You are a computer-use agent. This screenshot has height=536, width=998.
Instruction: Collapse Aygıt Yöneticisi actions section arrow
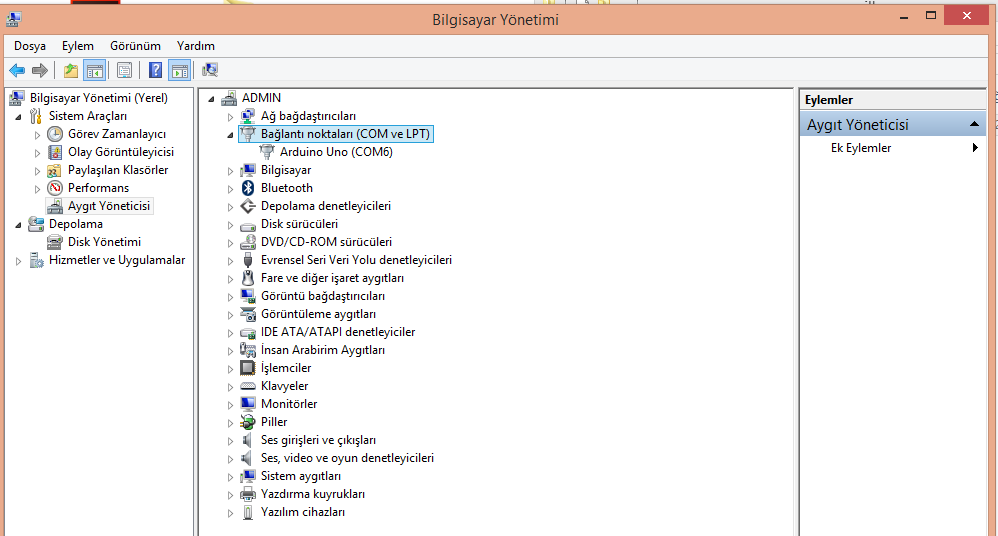click(x=974, y=124)
